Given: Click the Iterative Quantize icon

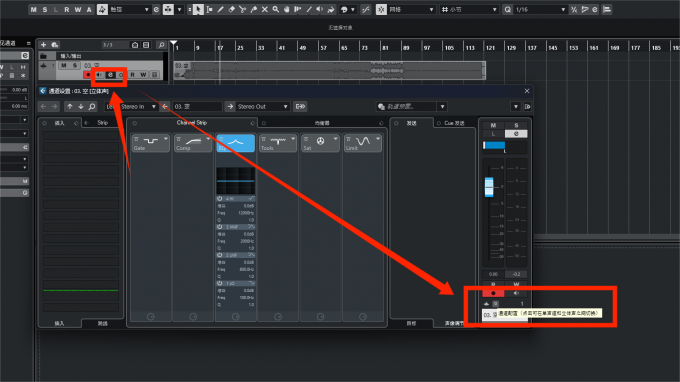Looking at the screenshot, I should (x=574, y=9).
